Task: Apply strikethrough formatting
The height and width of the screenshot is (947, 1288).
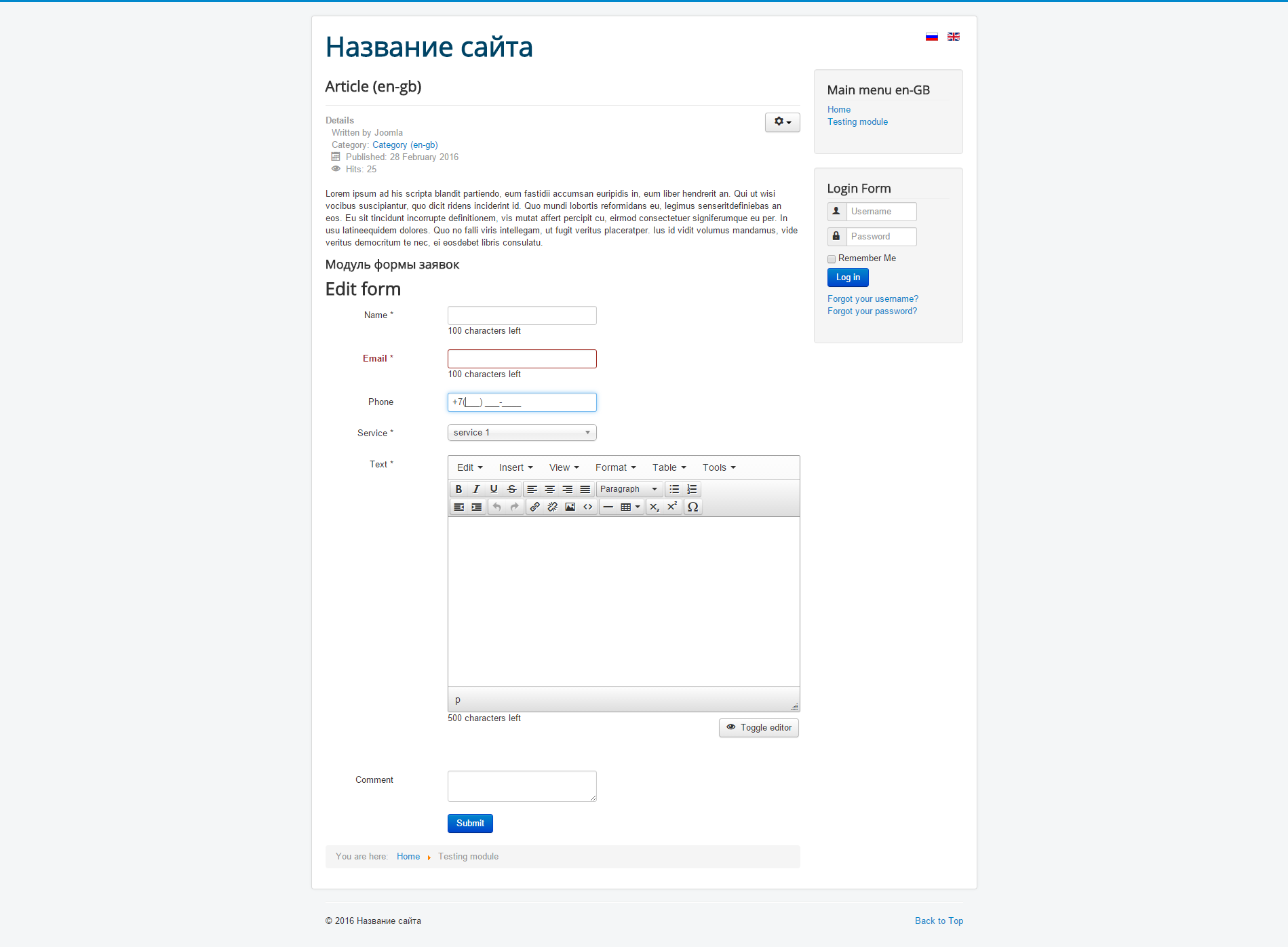Action: click(511, 489)
